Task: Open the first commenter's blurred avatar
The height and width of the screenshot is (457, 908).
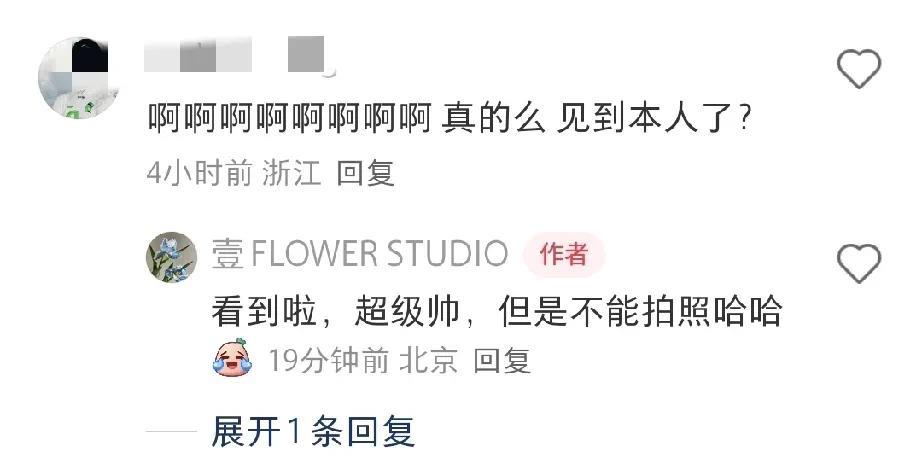Action: tap(79, 78)
